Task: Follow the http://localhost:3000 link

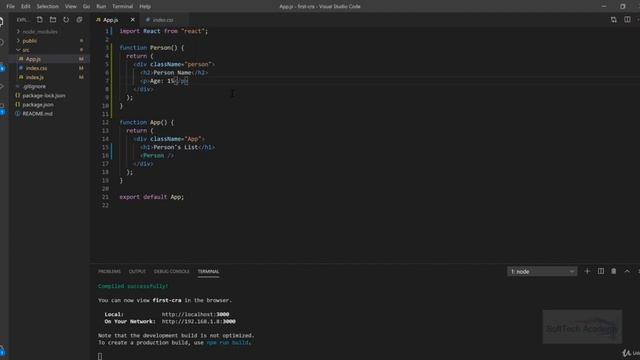Action: (196, 314)
